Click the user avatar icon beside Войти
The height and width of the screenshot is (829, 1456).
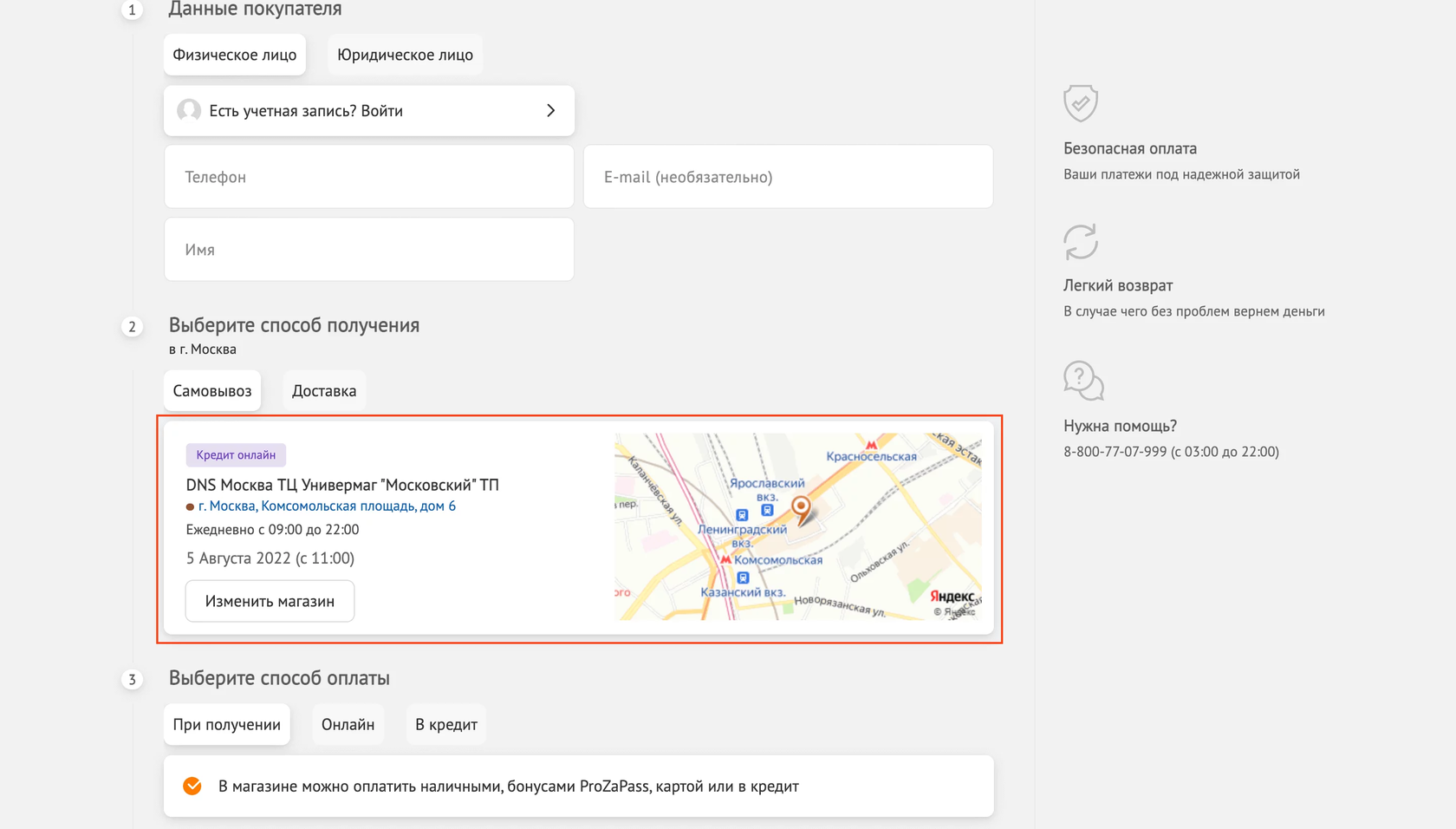click(189, 111)
